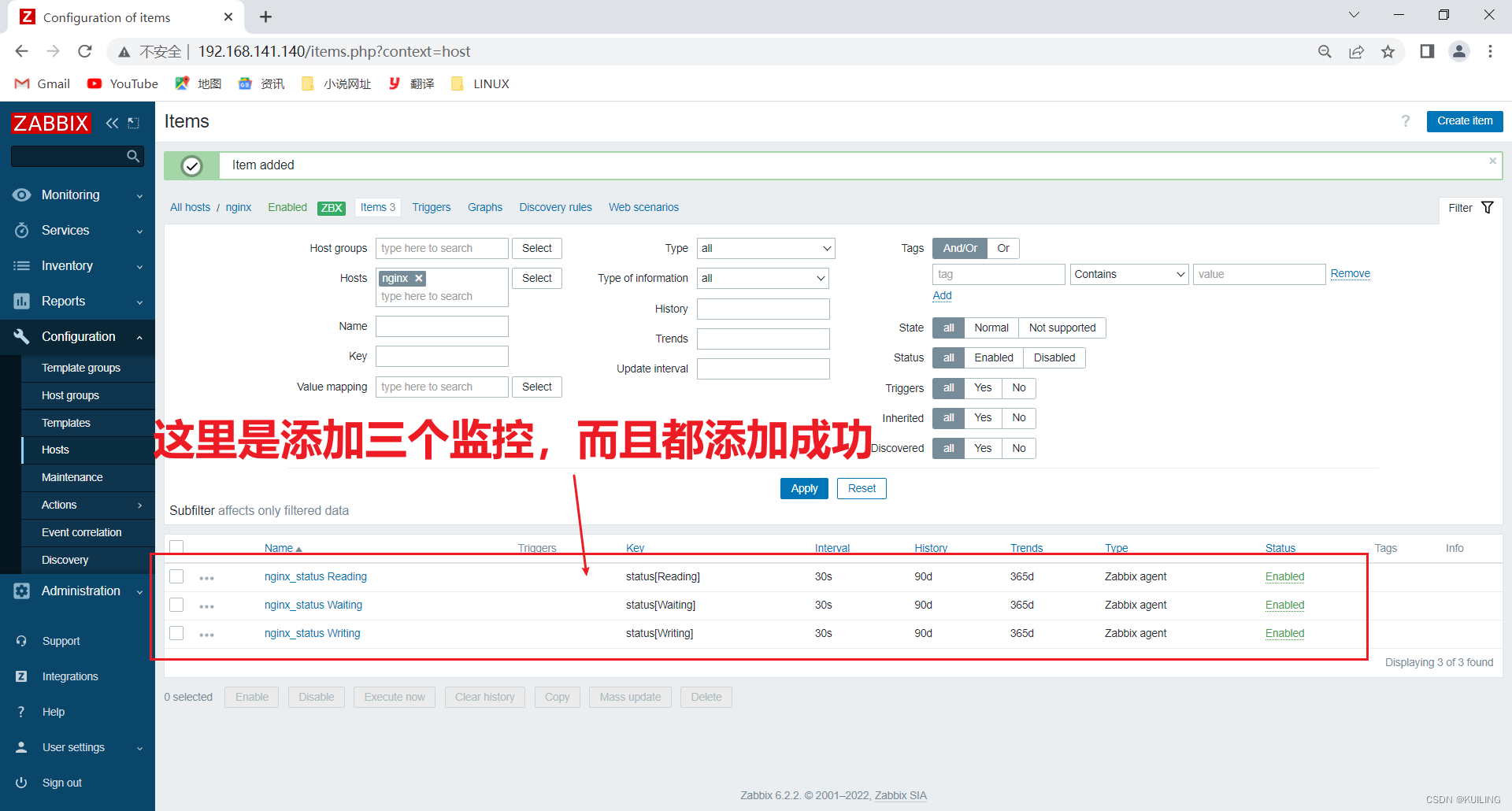Image resolution: width=1512 pixels, height=811 pixels.
Task: Expand the Monitoring menu chevron
Action: pos(139,195)
